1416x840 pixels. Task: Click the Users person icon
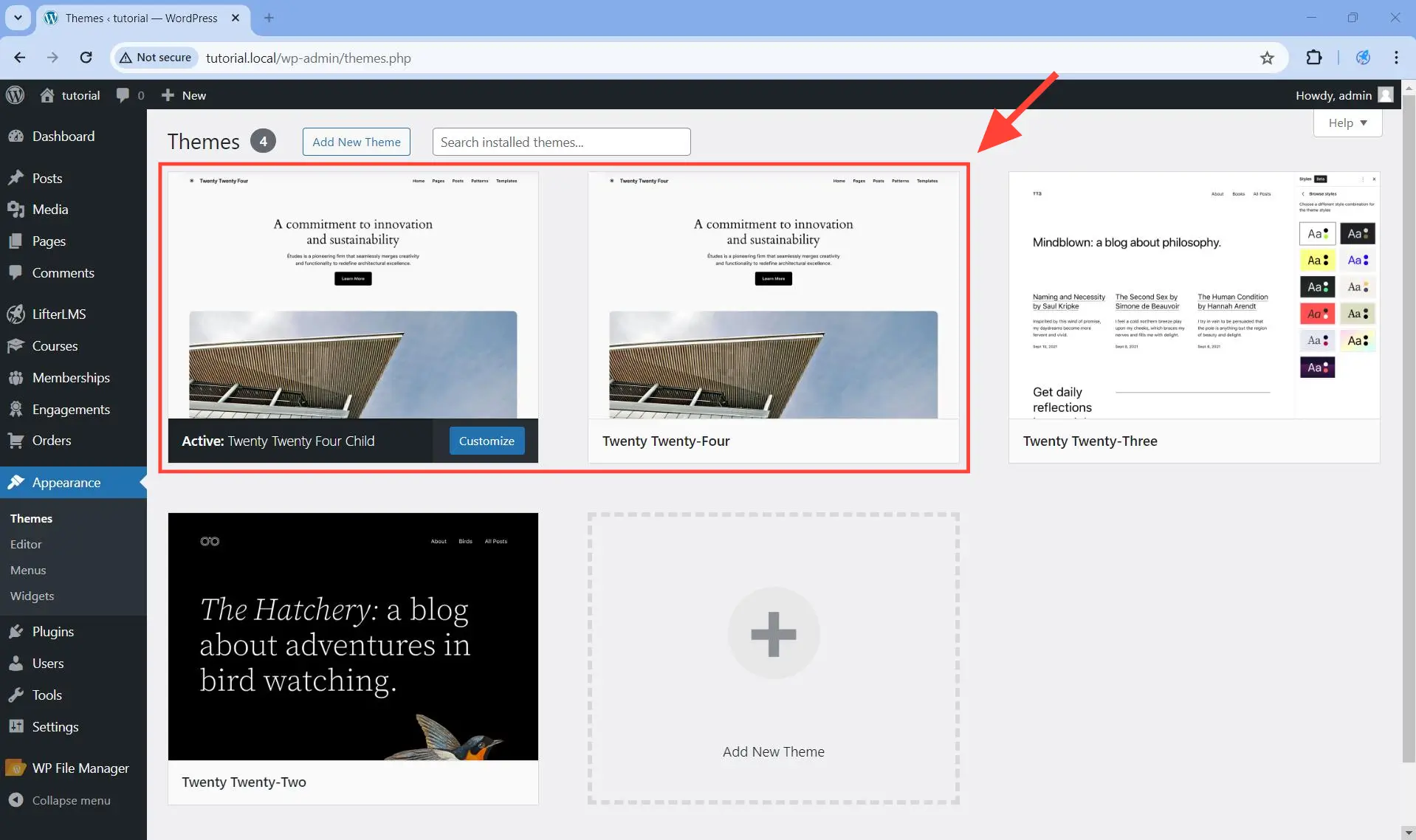(16, 664)
